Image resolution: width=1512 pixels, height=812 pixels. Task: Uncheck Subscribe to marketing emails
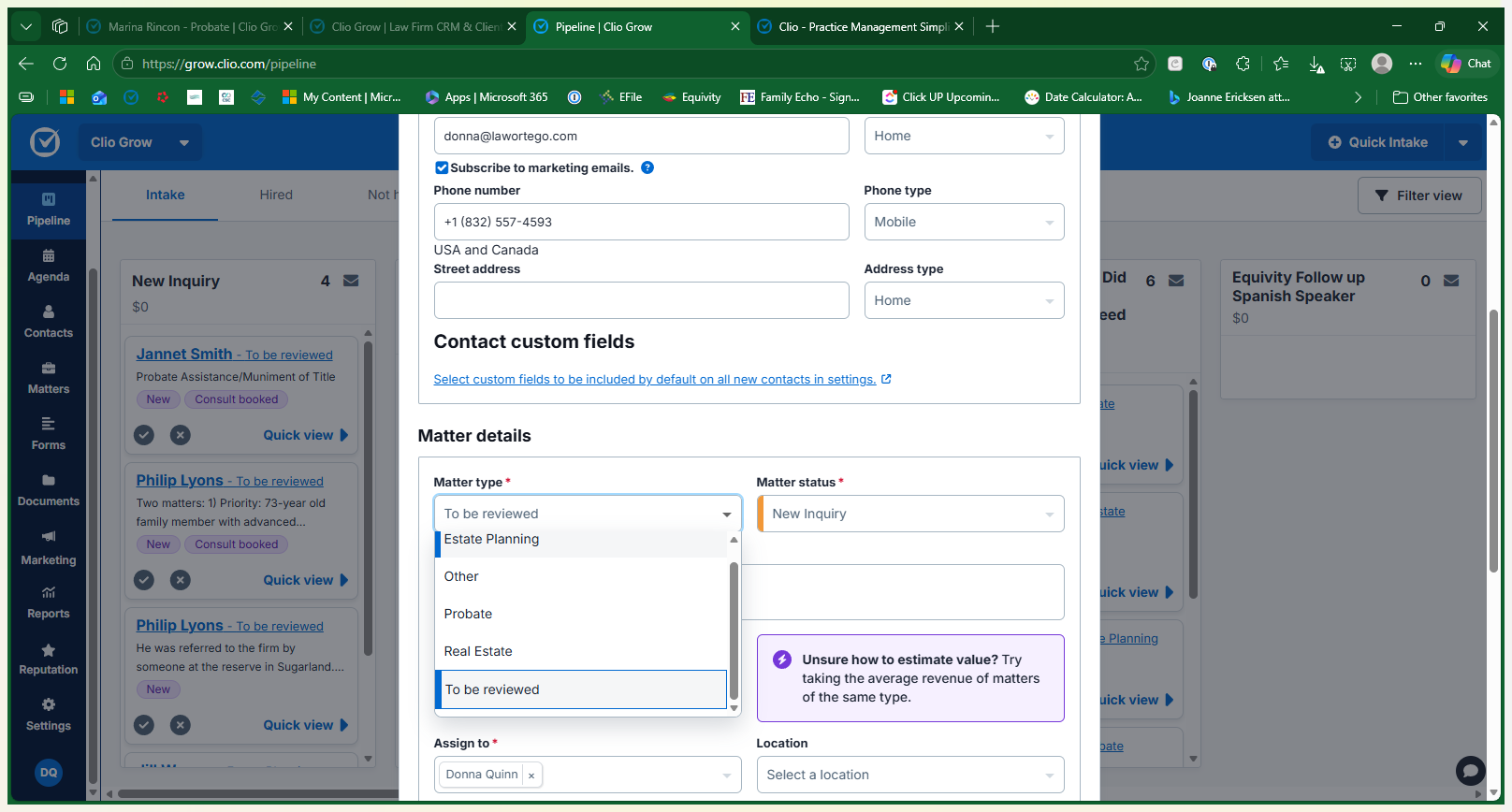point(442,168)
